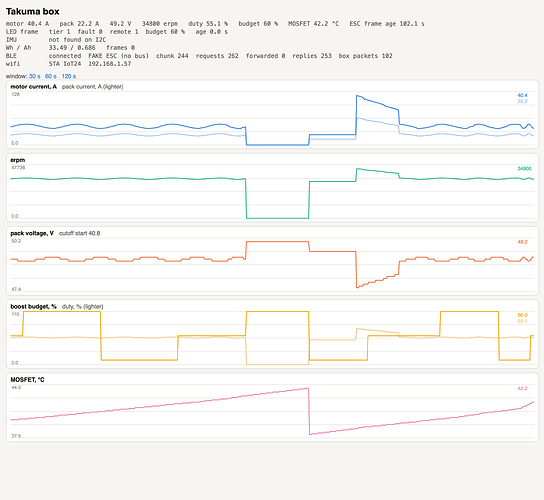544x500 pixels.
Task: Select the 60 s window link
Action: click(51, 76)
